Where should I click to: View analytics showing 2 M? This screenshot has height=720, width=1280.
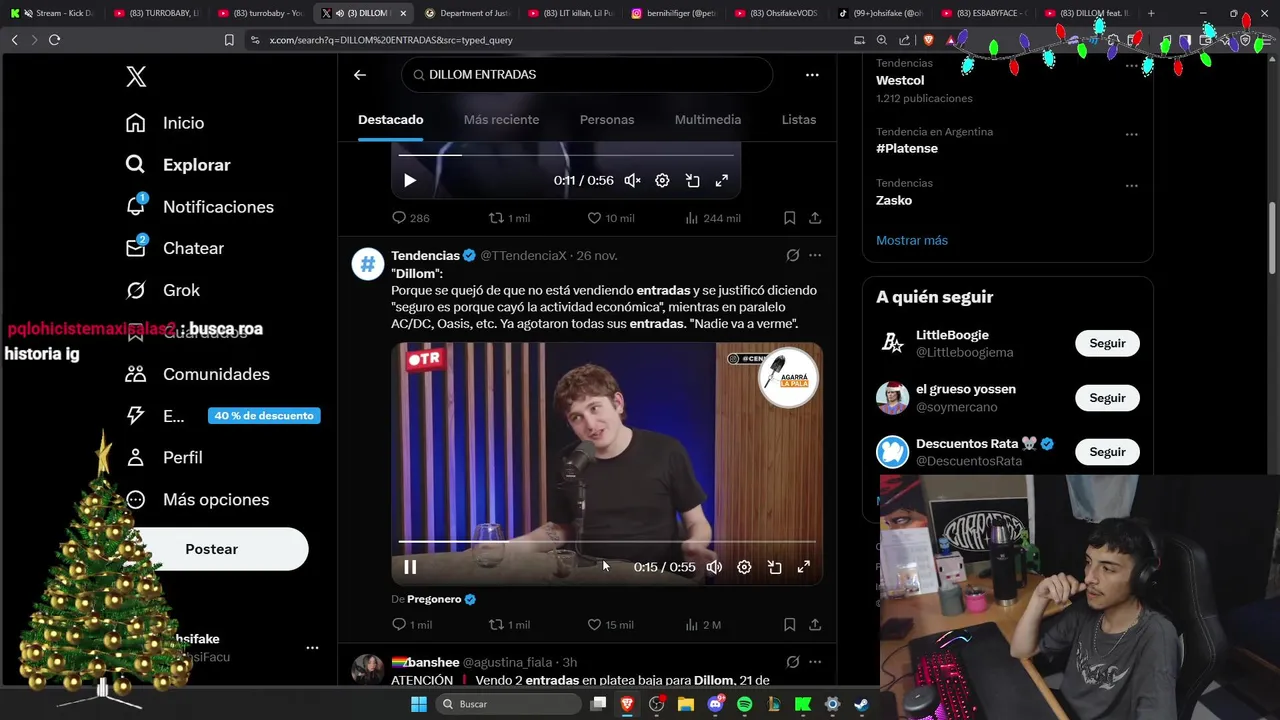[x=703, y=625]
